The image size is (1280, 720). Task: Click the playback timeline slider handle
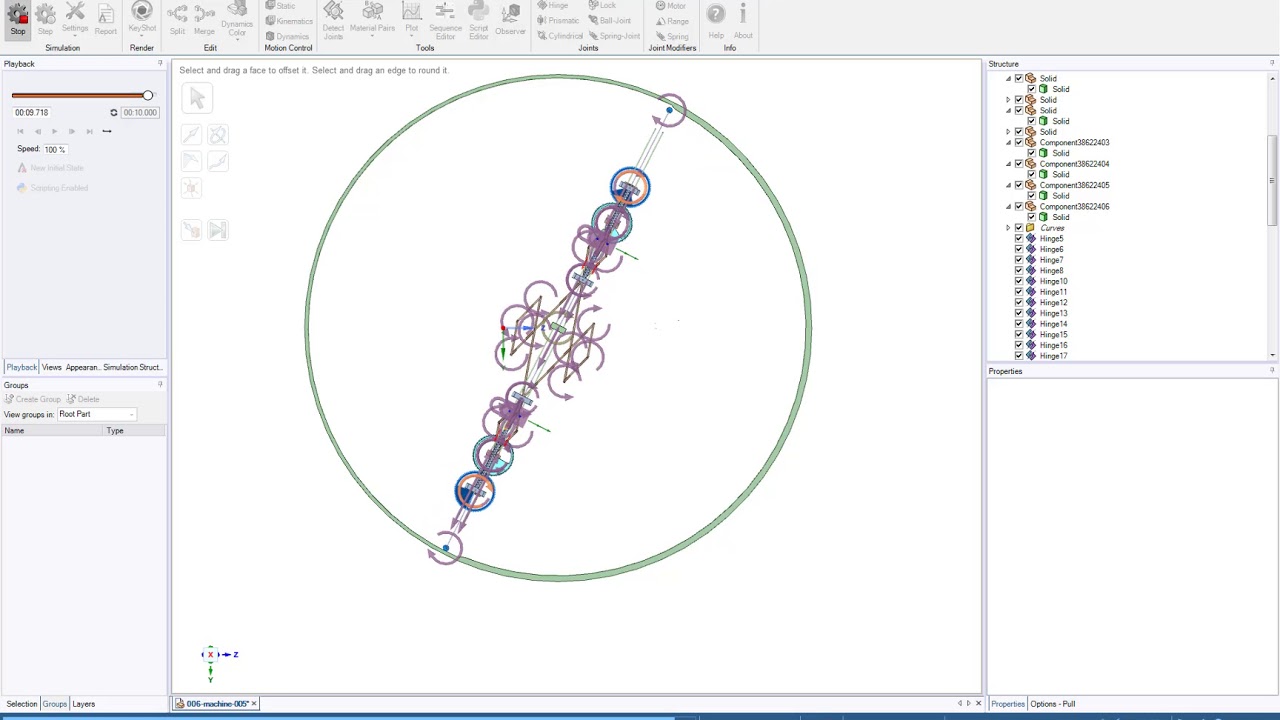(147, 96)
